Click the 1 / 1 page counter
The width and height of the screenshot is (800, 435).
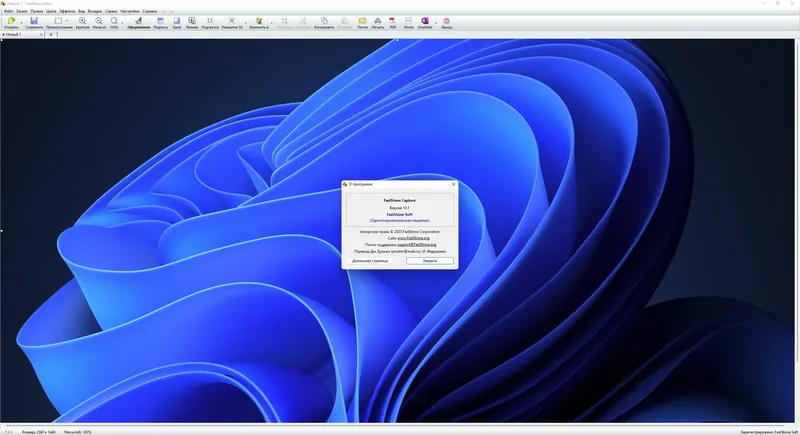pyautogui.click(x=9, y=432)
